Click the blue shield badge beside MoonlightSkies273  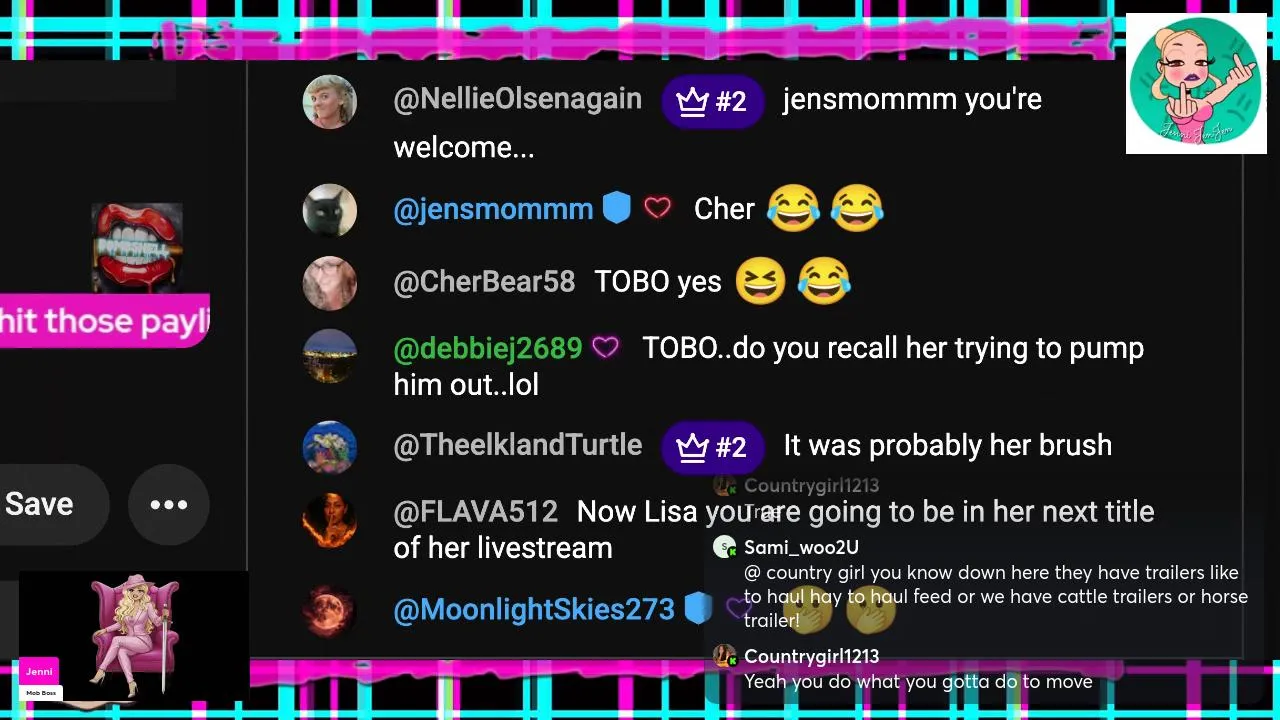coord(697,608)
